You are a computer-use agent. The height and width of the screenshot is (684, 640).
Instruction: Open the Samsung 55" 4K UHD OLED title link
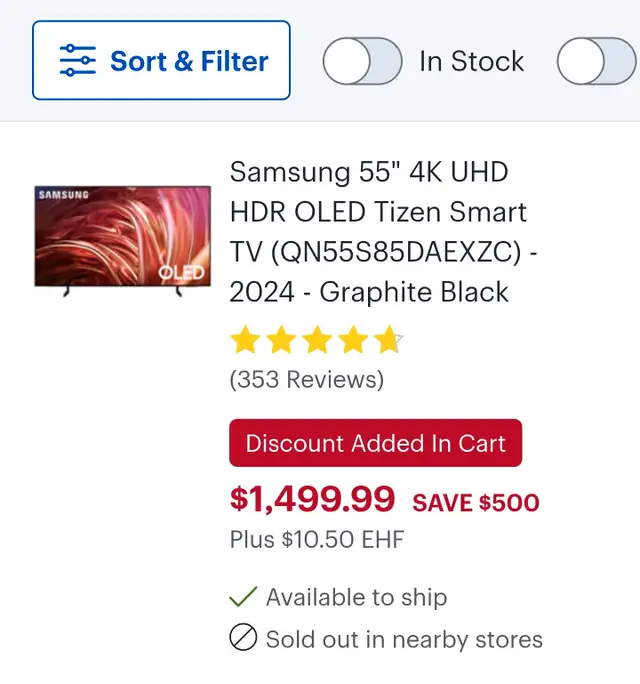click(383, 232)
